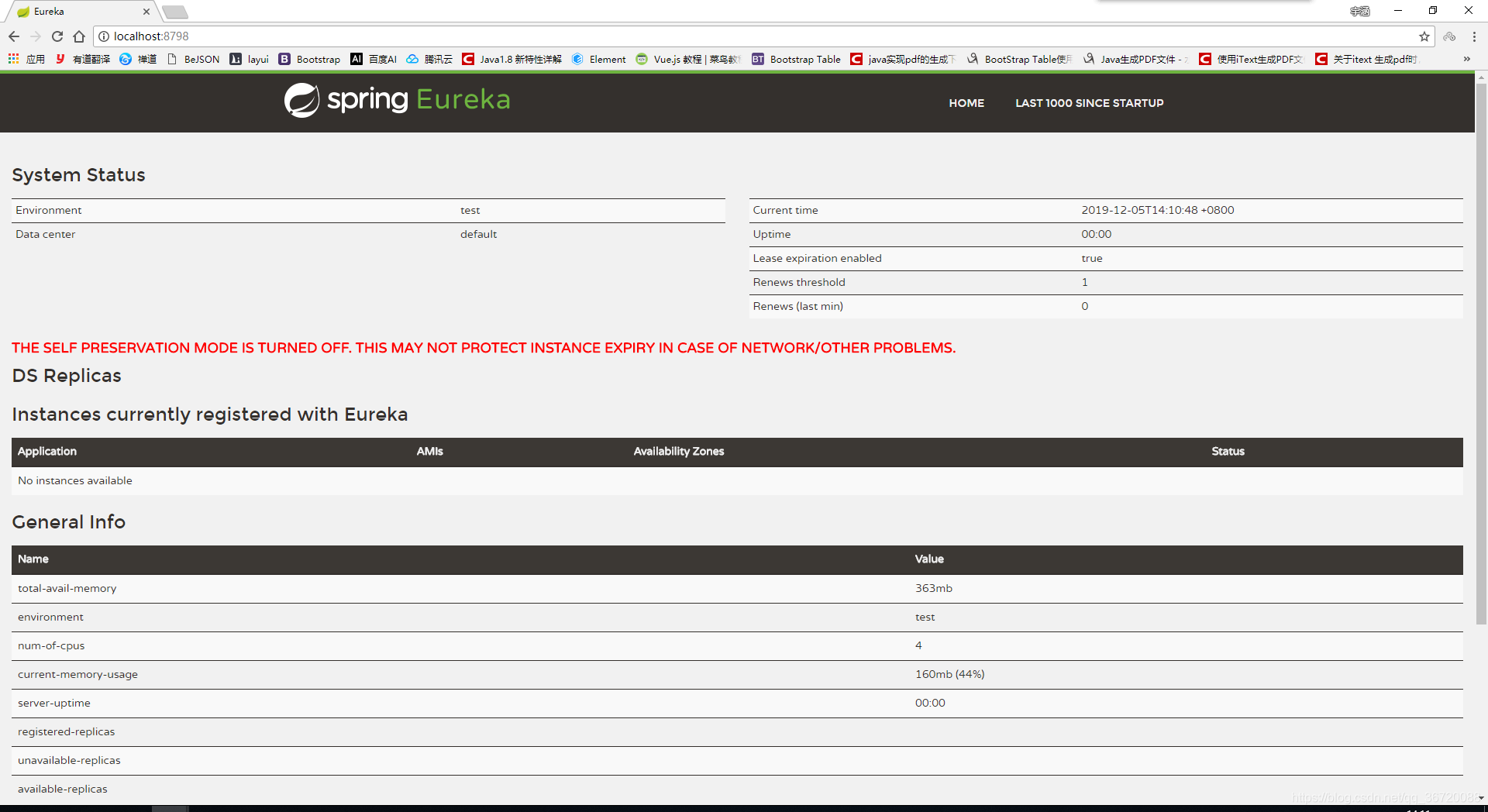Click the Application column header

coord(47,452)
